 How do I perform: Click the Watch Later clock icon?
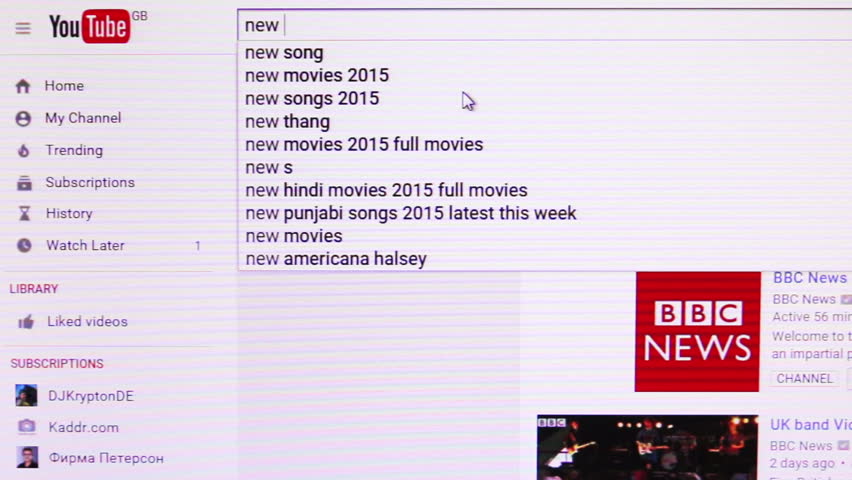pyautogui.click(x=24, y=245)
